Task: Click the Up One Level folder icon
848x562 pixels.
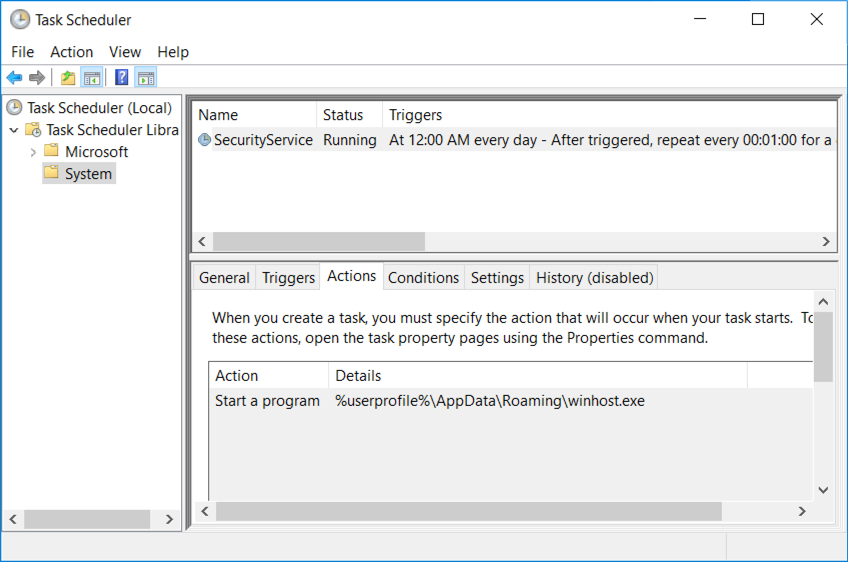Action: tap(68, 78)
